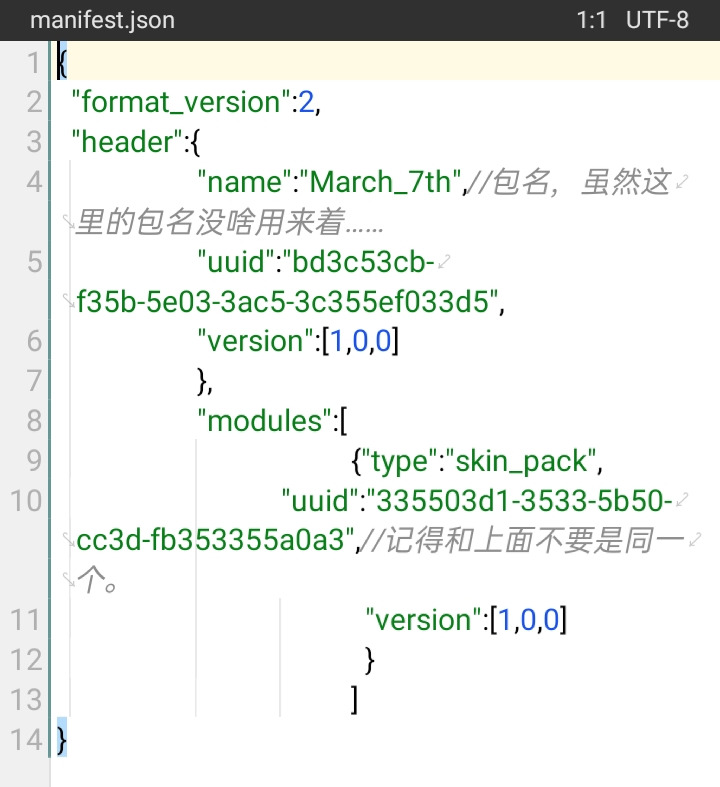
Task: Place cursor on opening brace of line 1
Action: pyautogui.click(x=62, y=63)
